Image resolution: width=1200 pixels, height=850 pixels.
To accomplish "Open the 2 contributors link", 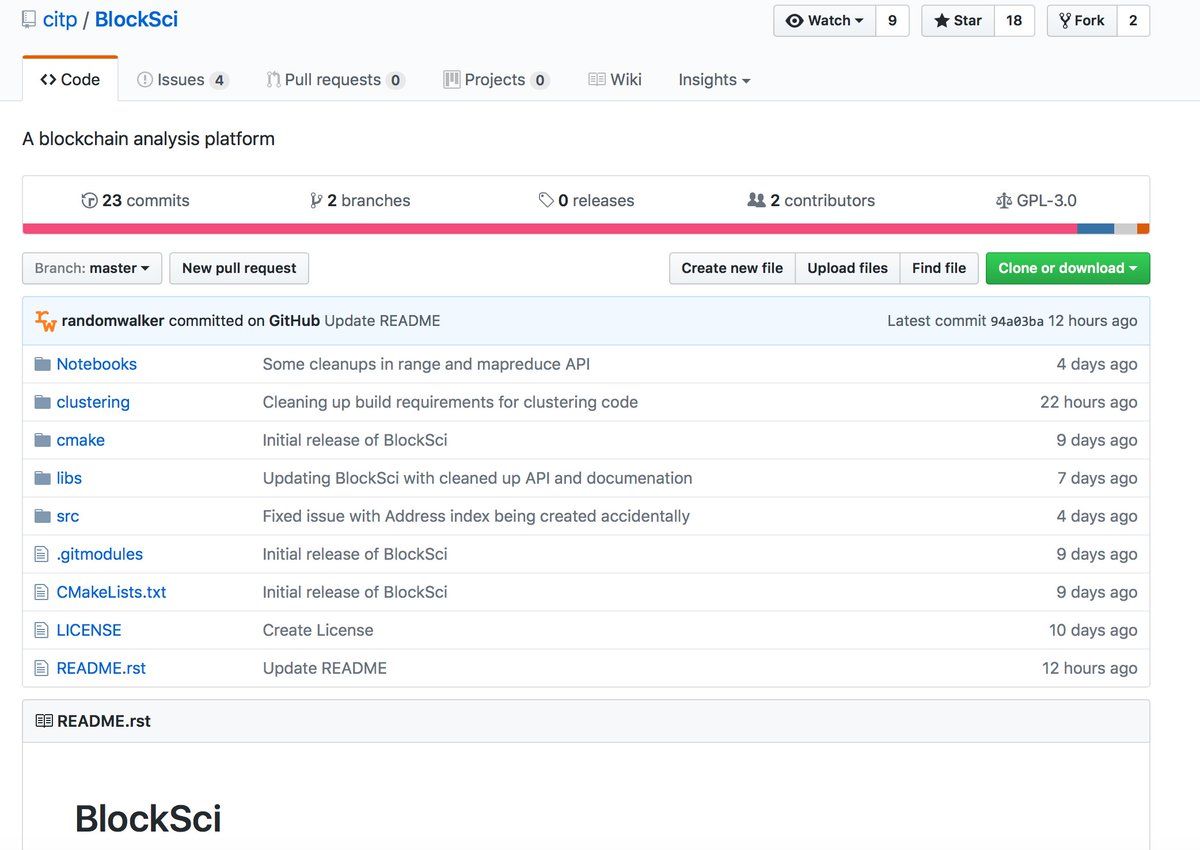I will [x=811, y=200].
